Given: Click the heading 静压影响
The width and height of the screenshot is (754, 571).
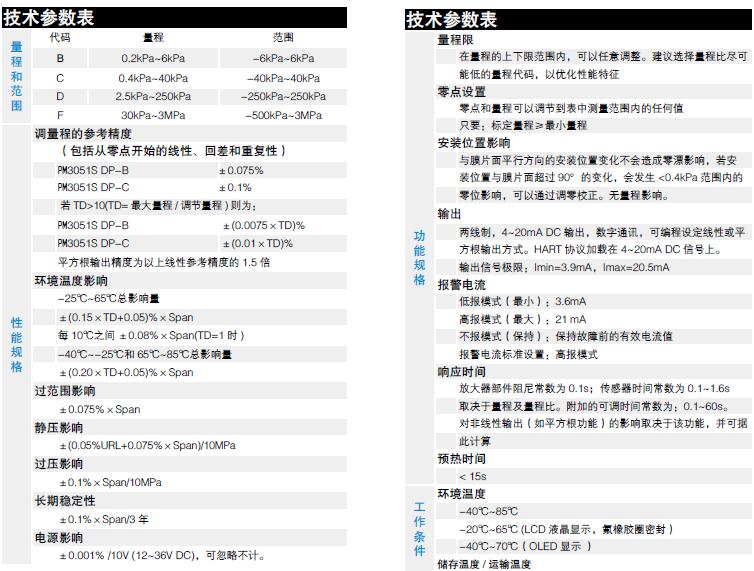Looking at the screenshot, I should coord(59,428).
